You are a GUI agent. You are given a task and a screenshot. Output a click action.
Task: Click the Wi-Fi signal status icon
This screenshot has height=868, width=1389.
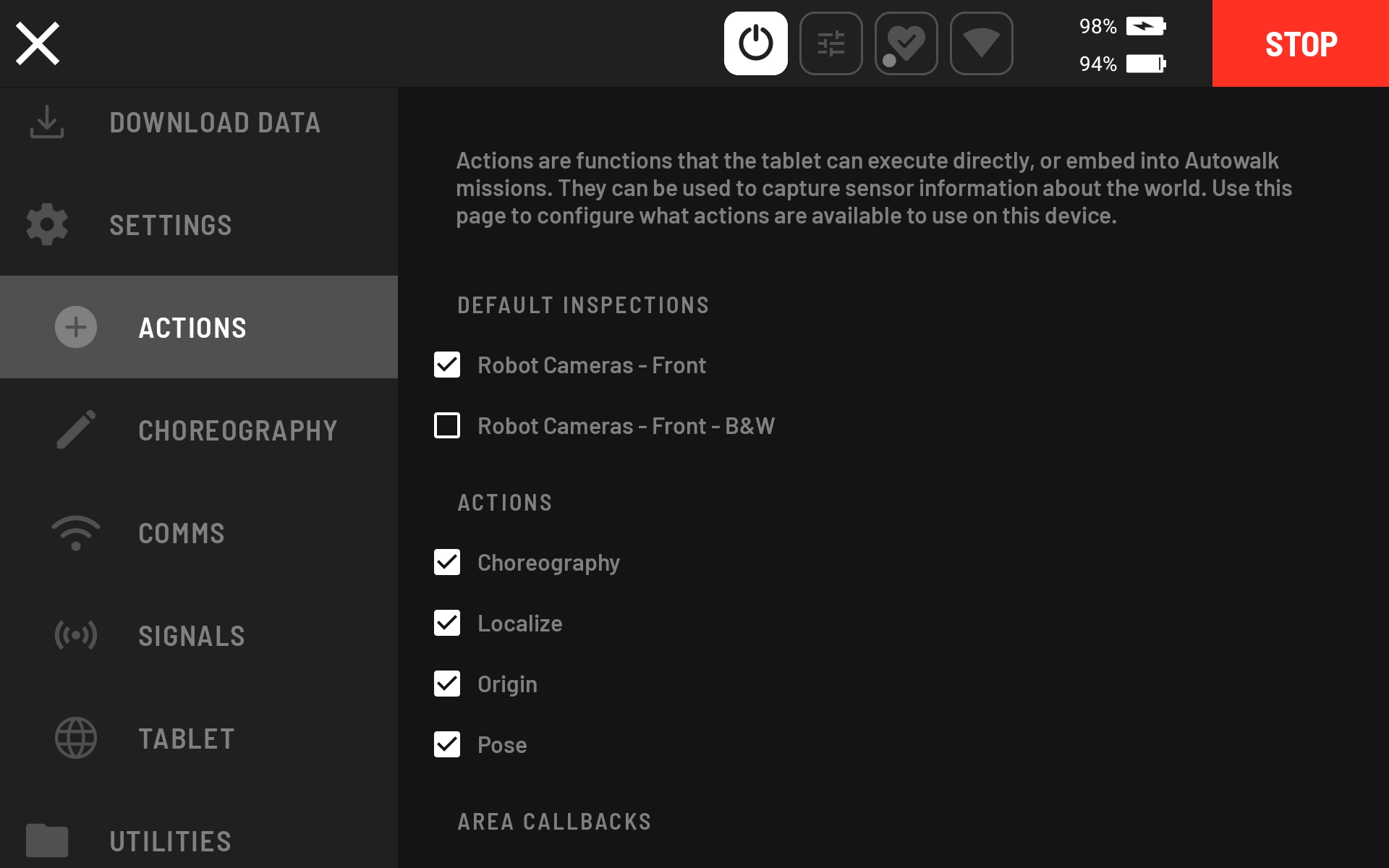(x=981, y=43)
